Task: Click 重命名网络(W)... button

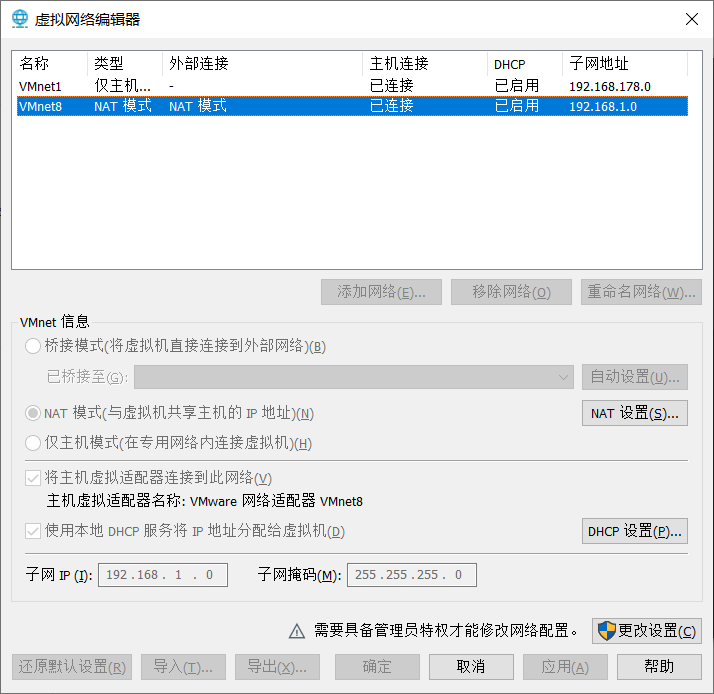Action: click(641, 292)
